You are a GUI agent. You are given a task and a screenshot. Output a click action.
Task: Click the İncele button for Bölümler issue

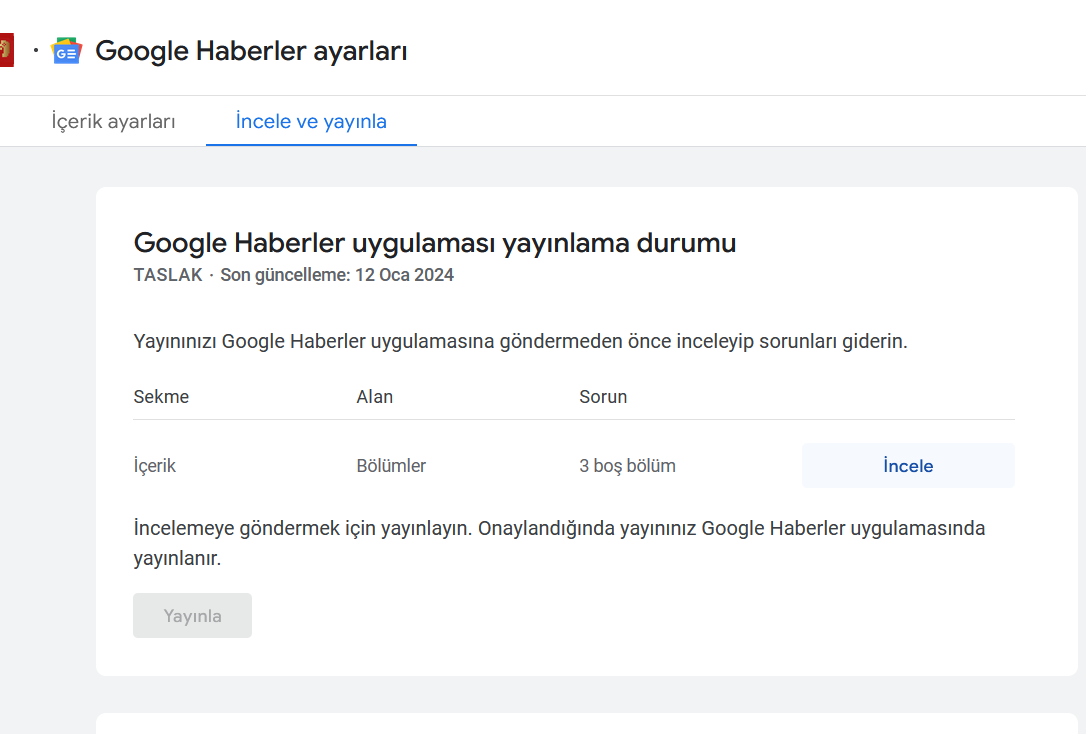pyautogui.click(x=908, y=465)
